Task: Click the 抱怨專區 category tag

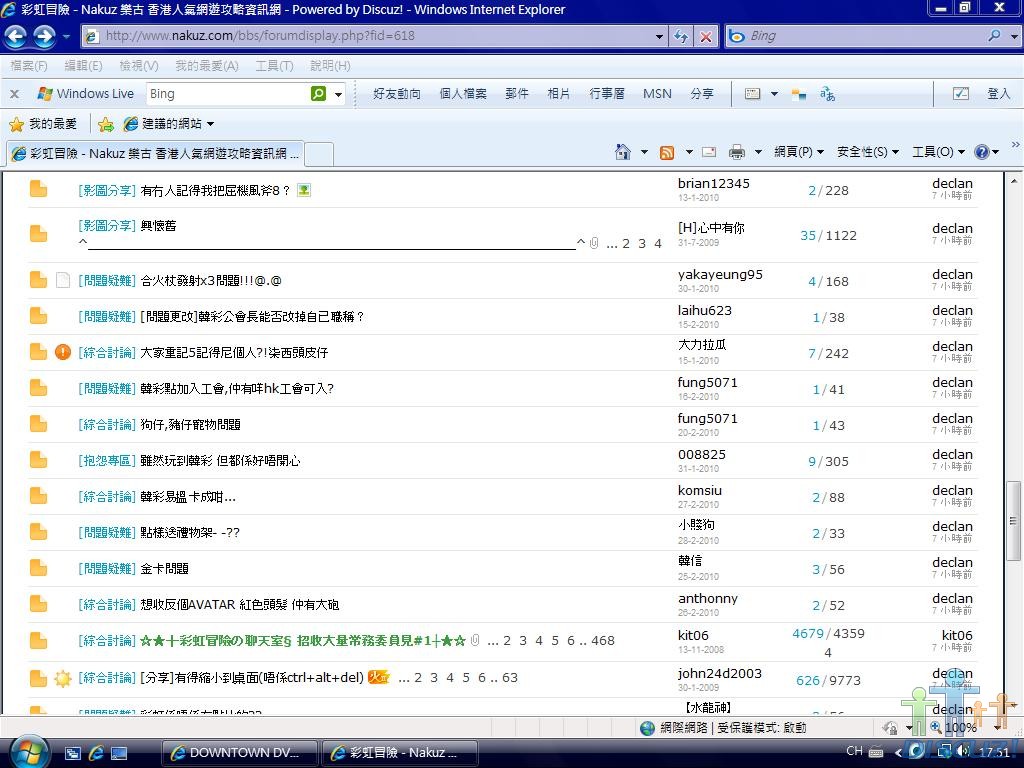Action: click(106, 460)
